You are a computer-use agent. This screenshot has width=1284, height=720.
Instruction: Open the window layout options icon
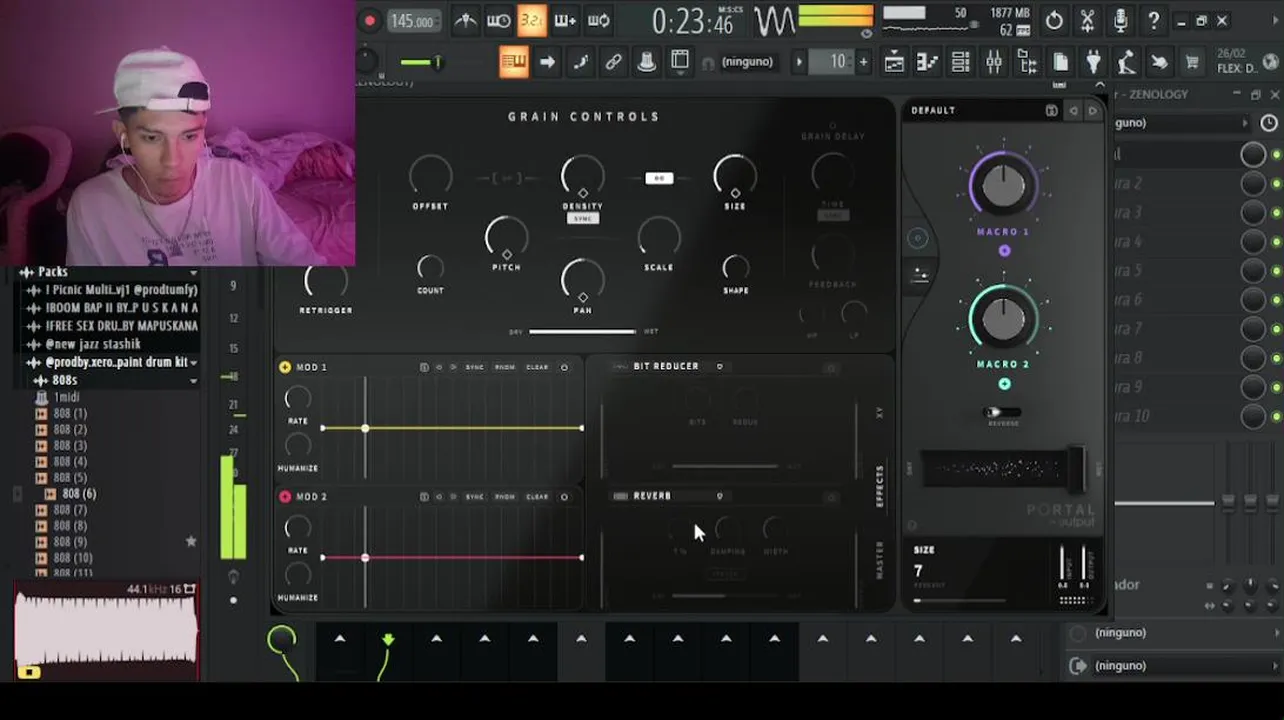tap(680, 62)
